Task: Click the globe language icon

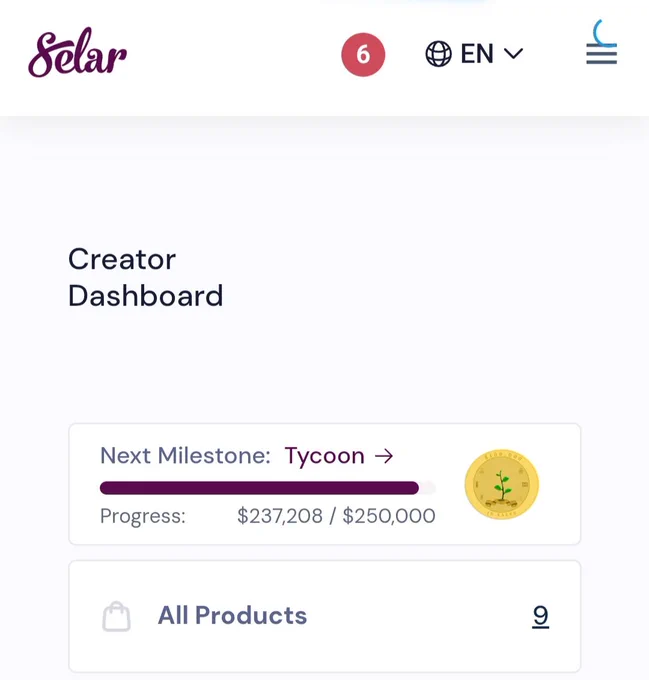Action: click(x=438, y=54)
